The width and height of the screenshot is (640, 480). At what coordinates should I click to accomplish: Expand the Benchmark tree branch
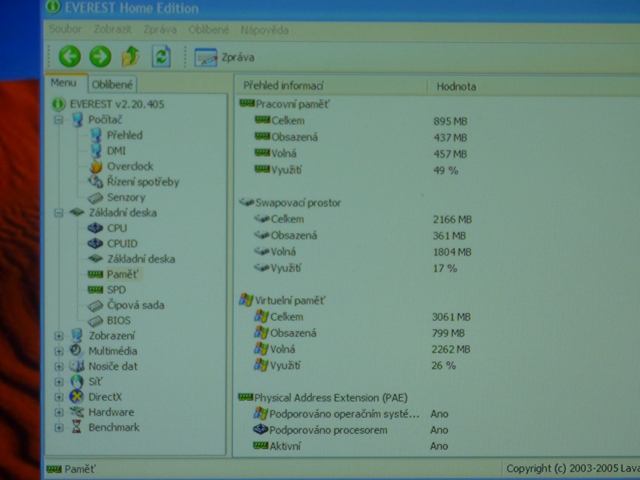point(59,428)
